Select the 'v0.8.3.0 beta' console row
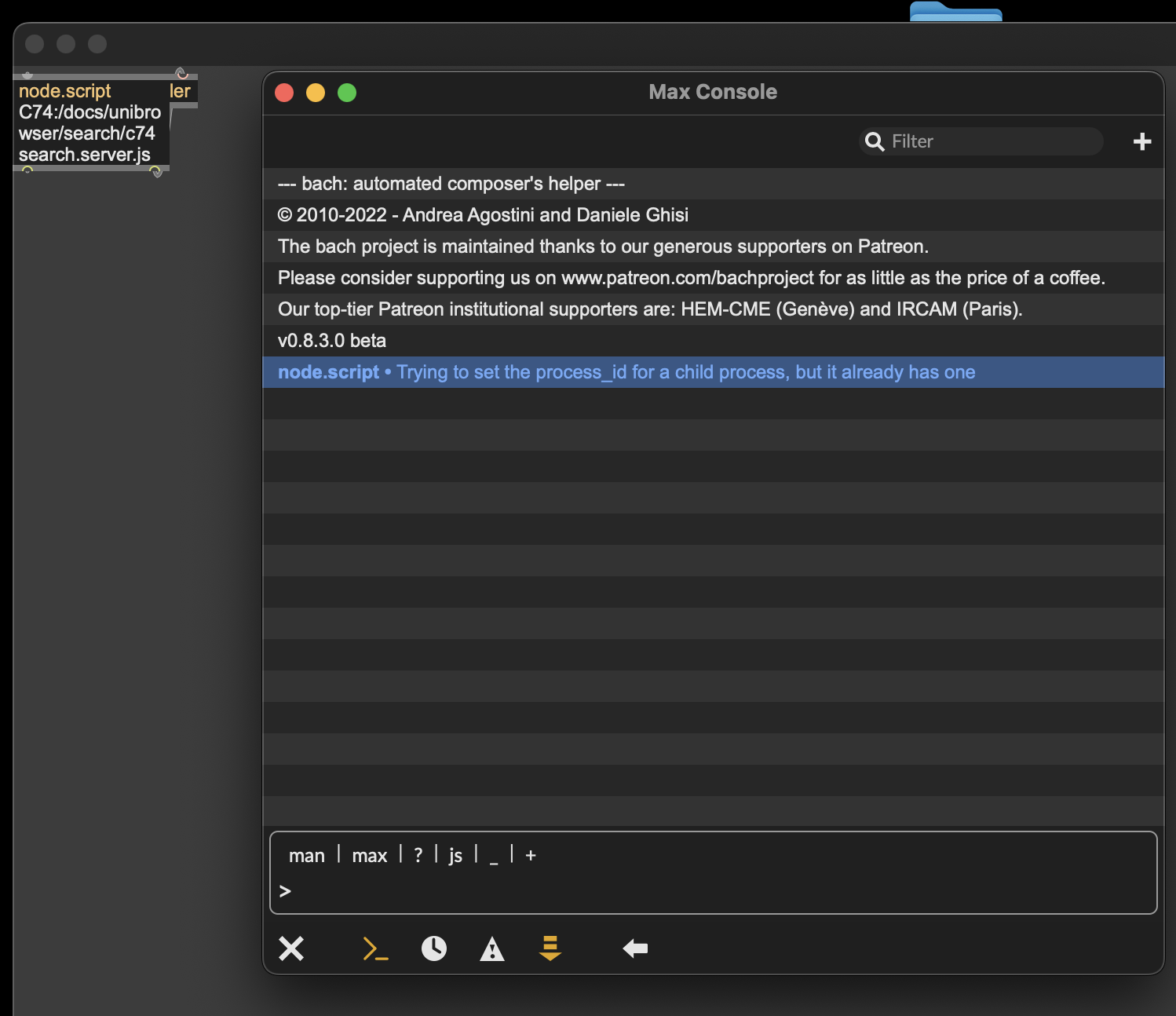This screenshot has width=1176, height=1016. [x=714, y=341]
